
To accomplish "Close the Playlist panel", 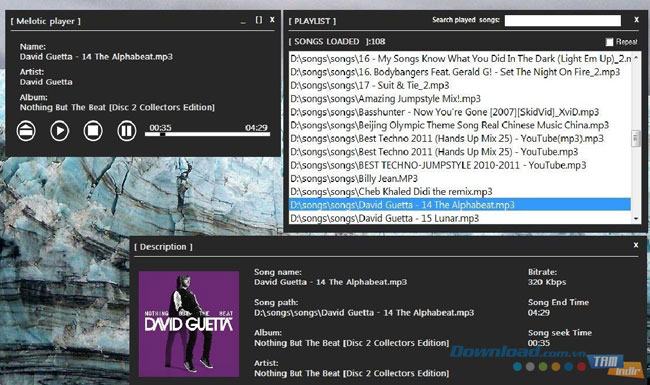I will 636,19.
